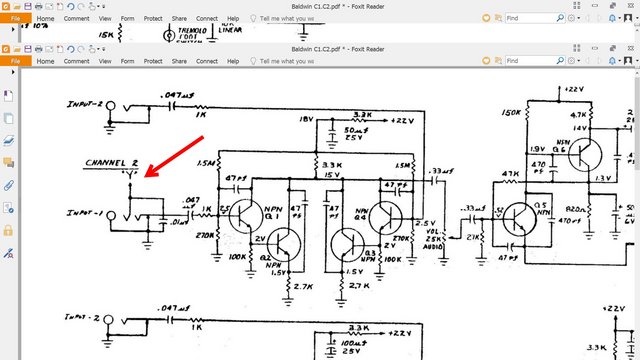640x360 pixels.
Task: Switch to Protect tab in lower window
Action: (153, 61)
